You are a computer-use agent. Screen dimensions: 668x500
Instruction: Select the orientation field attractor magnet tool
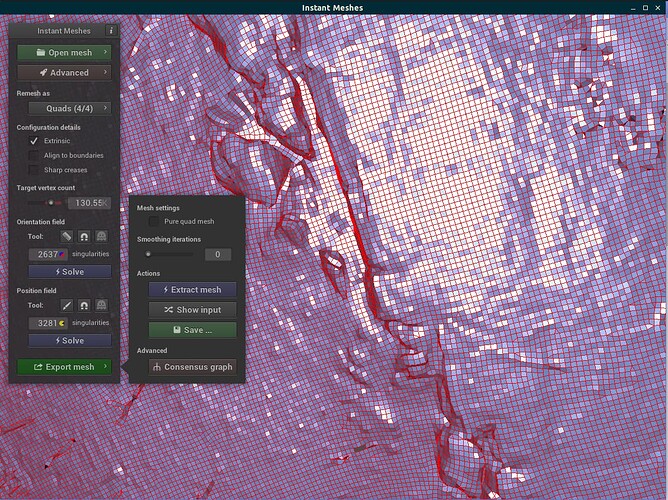[84, 236]
